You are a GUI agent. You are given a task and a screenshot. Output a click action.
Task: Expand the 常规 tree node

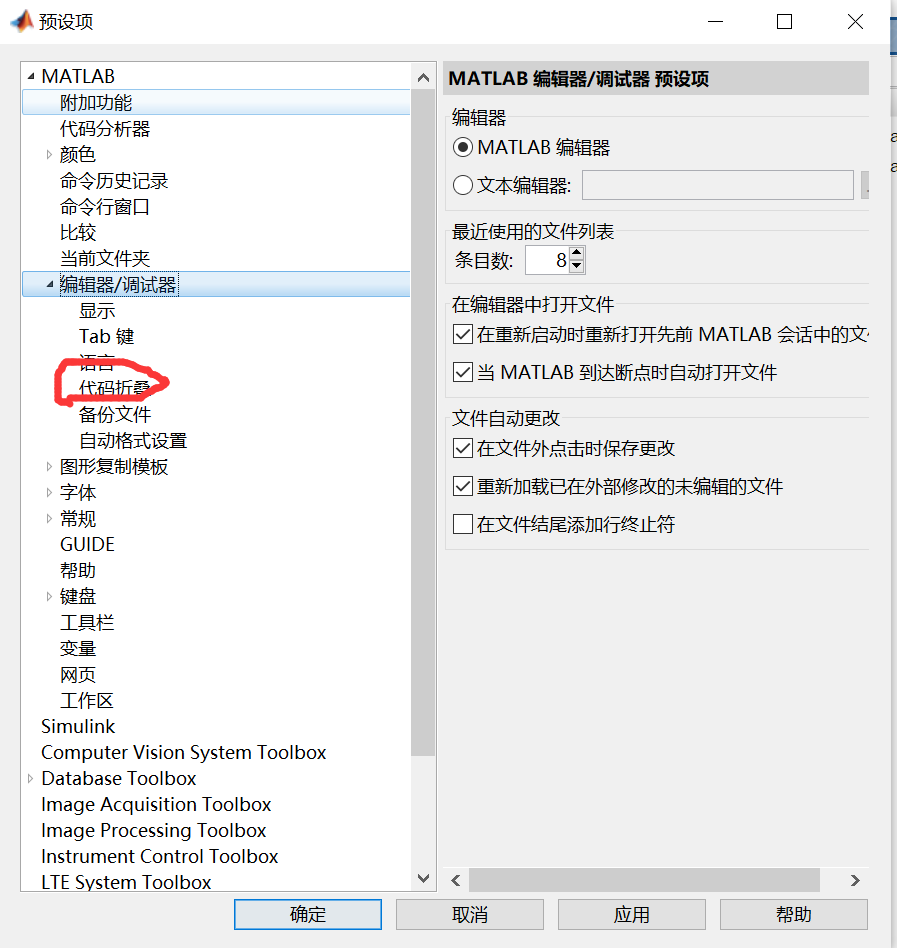pos(49,519)
